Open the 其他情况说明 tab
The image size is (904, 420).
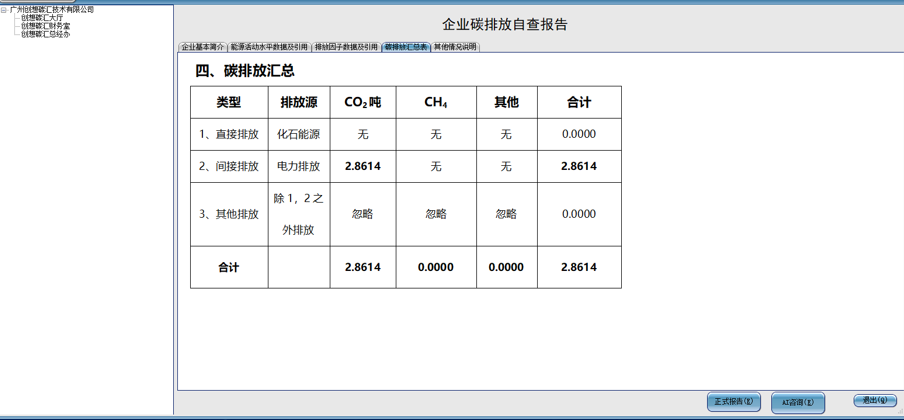click(x=455, y=47)
